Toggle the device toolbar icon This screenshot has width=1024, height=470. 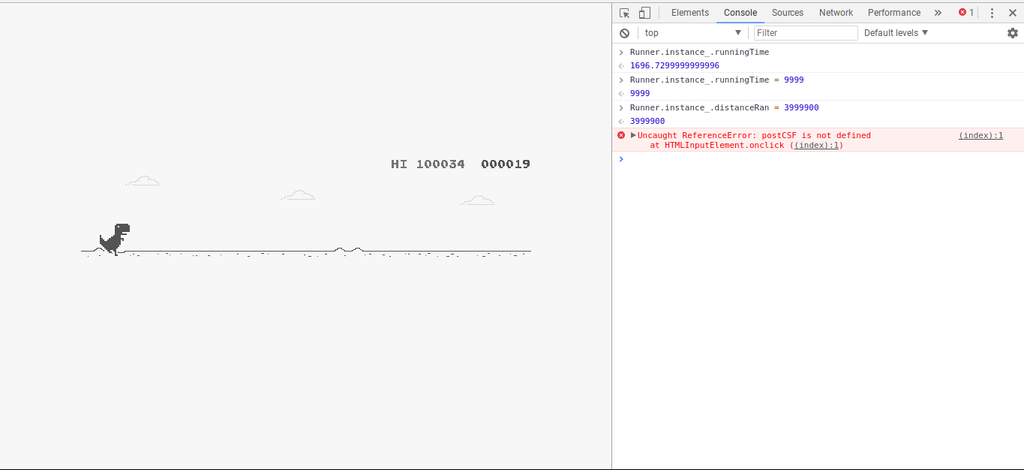[x=645, y=13]
